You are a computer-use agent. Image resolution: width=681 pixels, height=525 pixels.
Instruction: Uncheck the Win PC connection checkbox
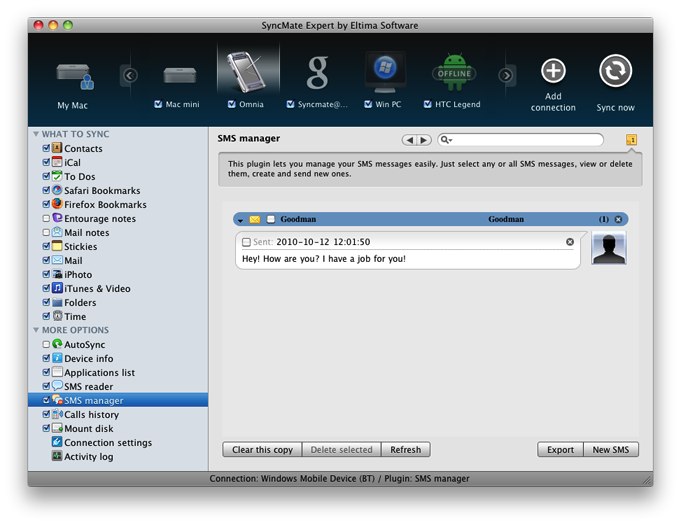tap(368, 104)
